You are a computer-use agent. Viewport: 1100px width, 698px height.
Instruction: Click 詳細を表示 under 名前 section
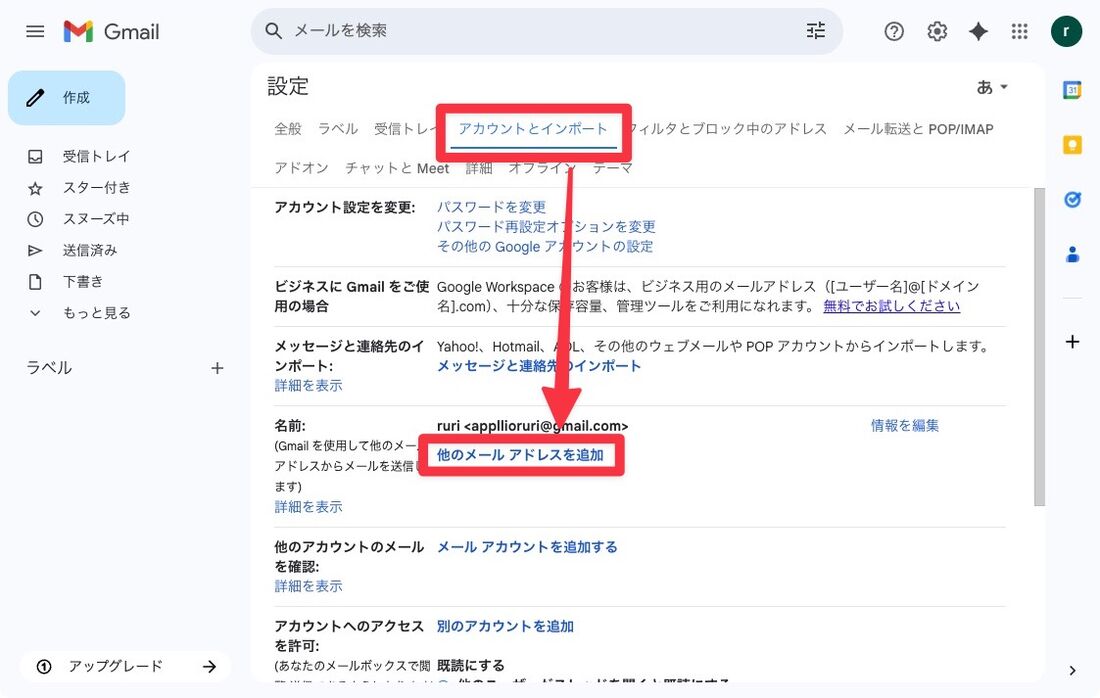tap(308, 506)
